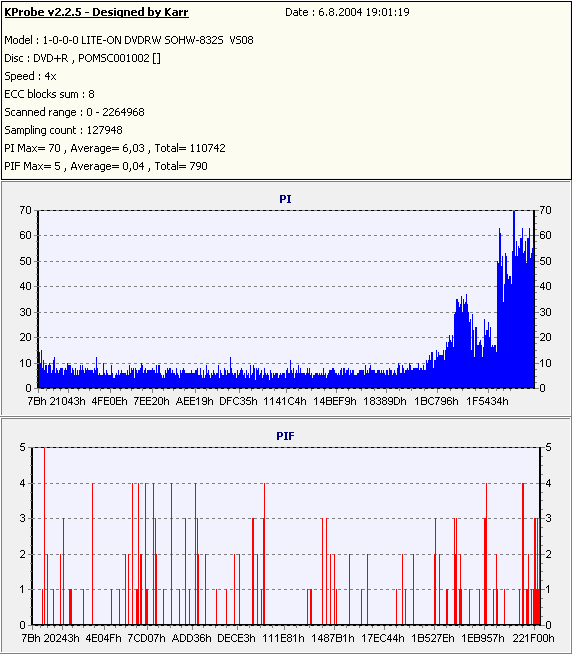Click the KProbe v2.2.5 underlined title

[96, 13]
